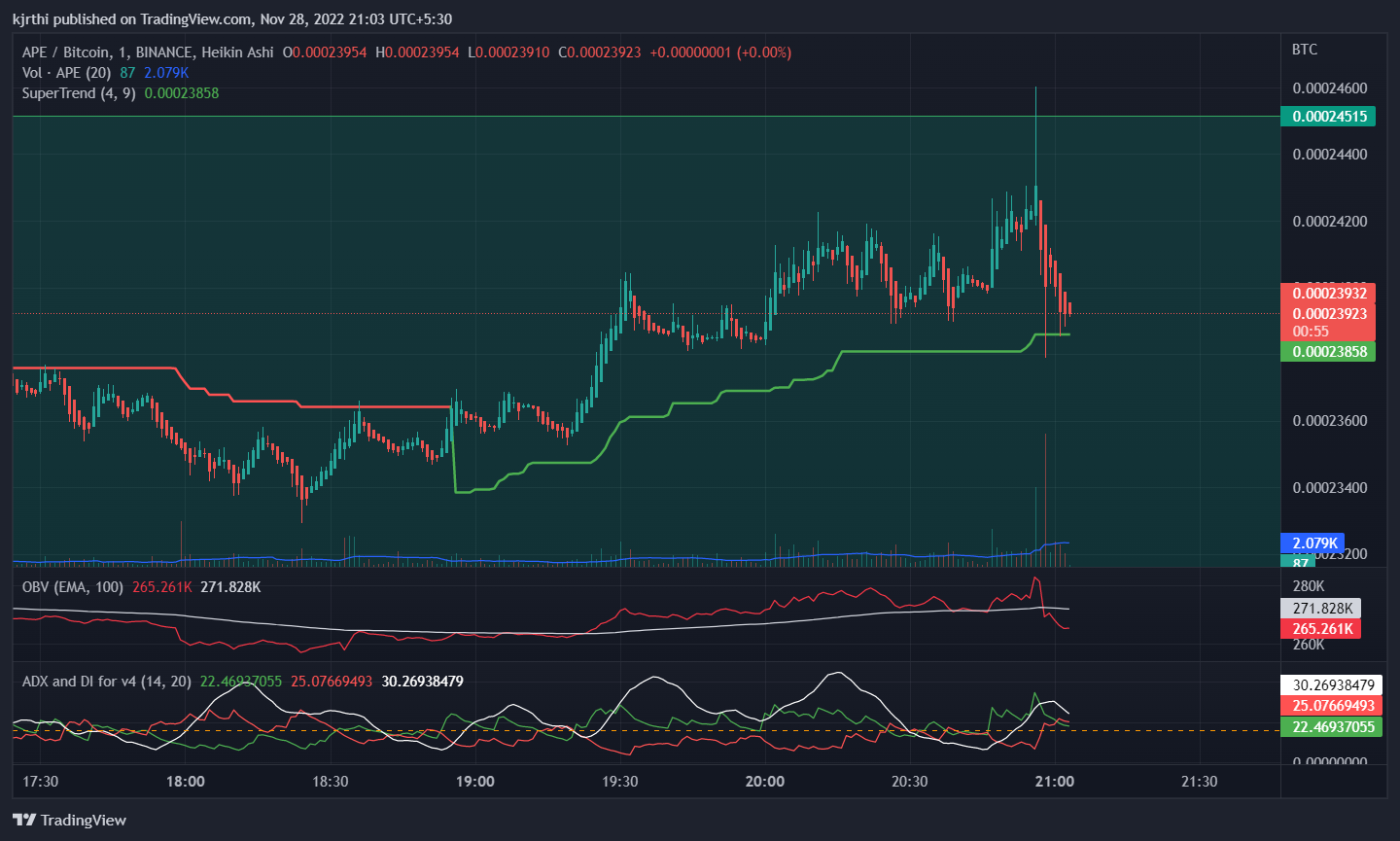
Task: Click the 0.00024200 price axis label
Action: pyautogui.click(x=1330, y=222)
